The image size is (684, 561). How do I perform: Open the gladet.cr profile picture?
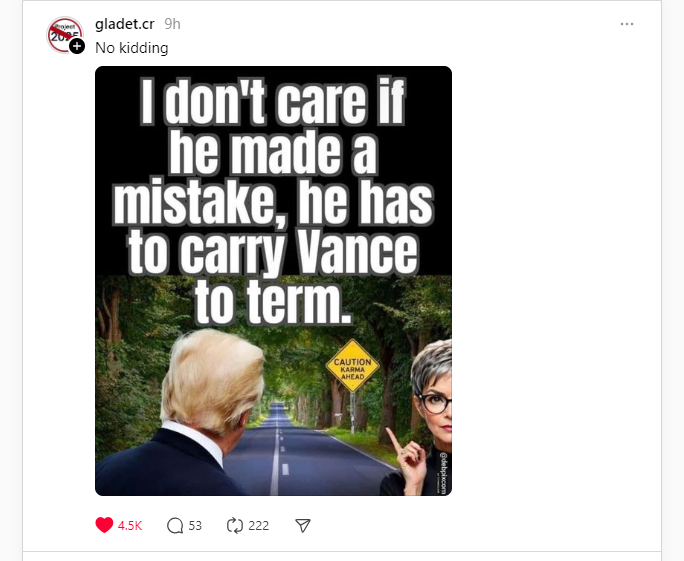[62, 33]
